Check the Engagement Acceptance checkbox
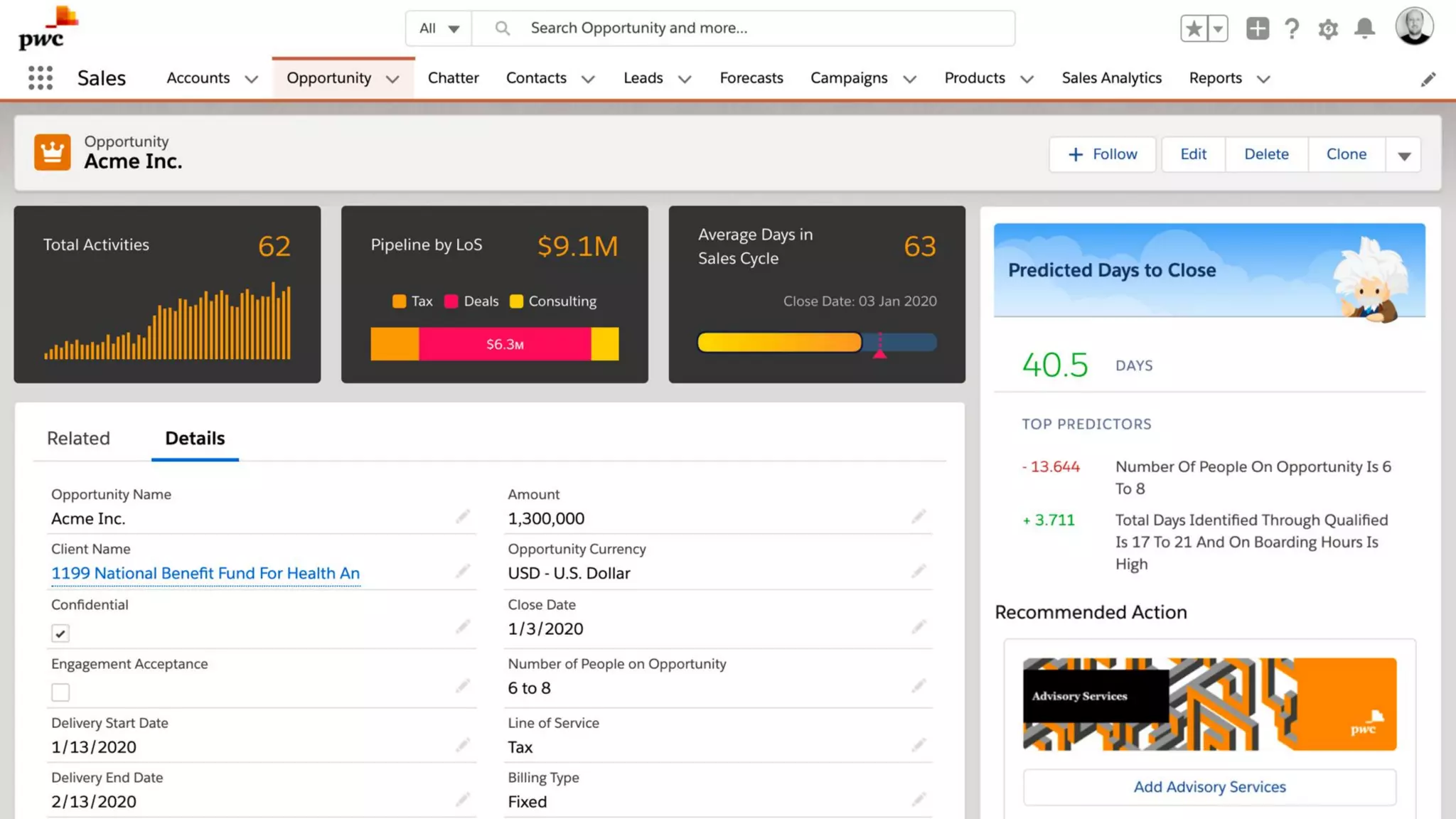This screenshot has width=1456, height=819. [x=60, y=692]
